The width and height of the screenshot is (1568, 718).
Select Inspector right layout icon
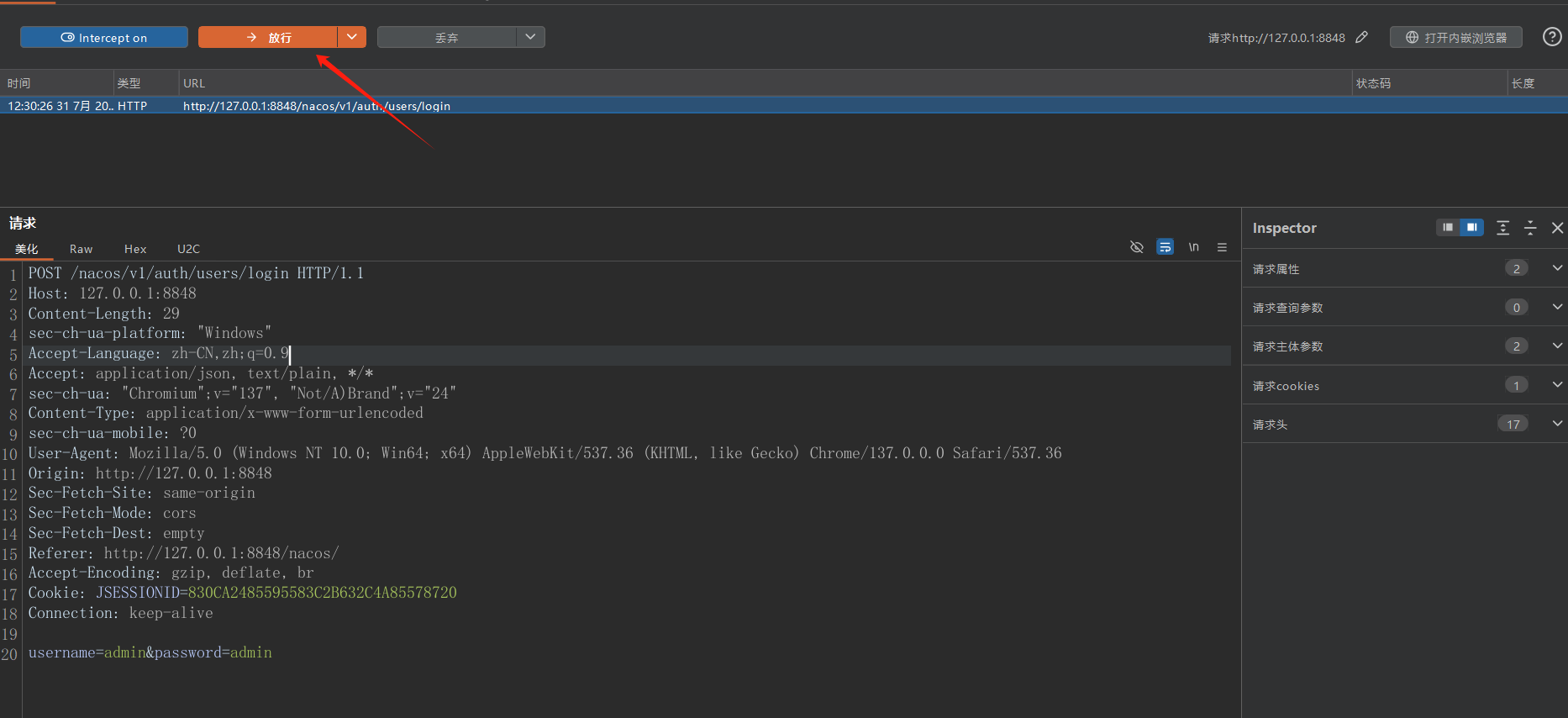point(1471,227)
